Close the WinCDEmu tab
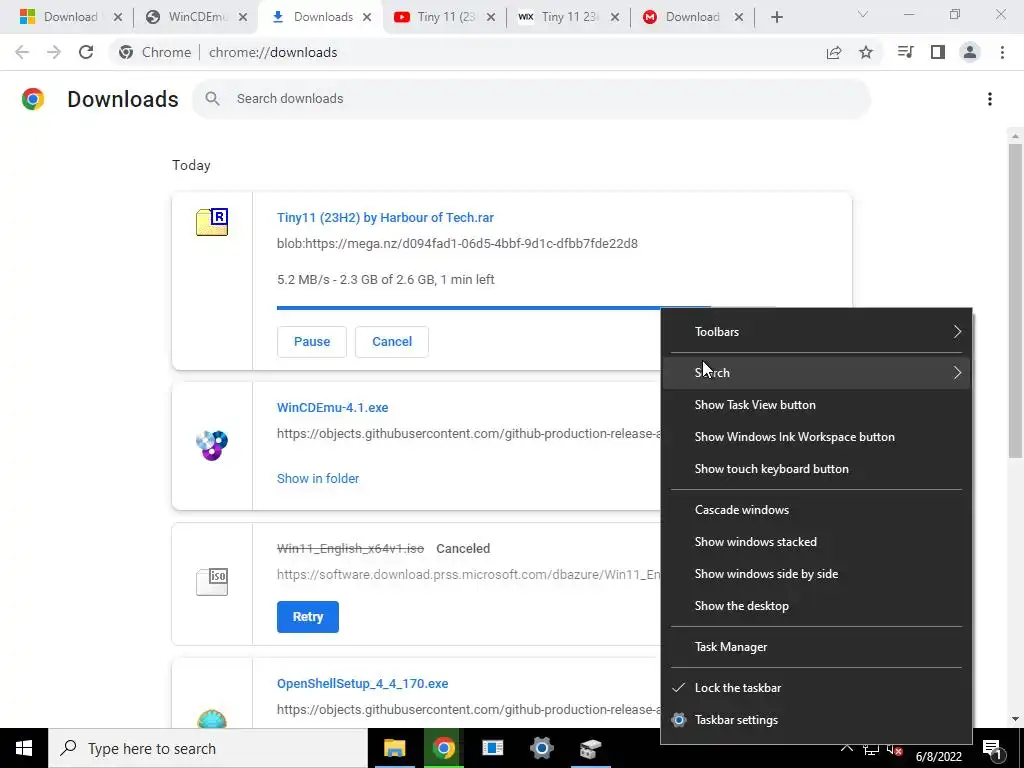This screenshot has width=1024, height=768. click(243, 17)
